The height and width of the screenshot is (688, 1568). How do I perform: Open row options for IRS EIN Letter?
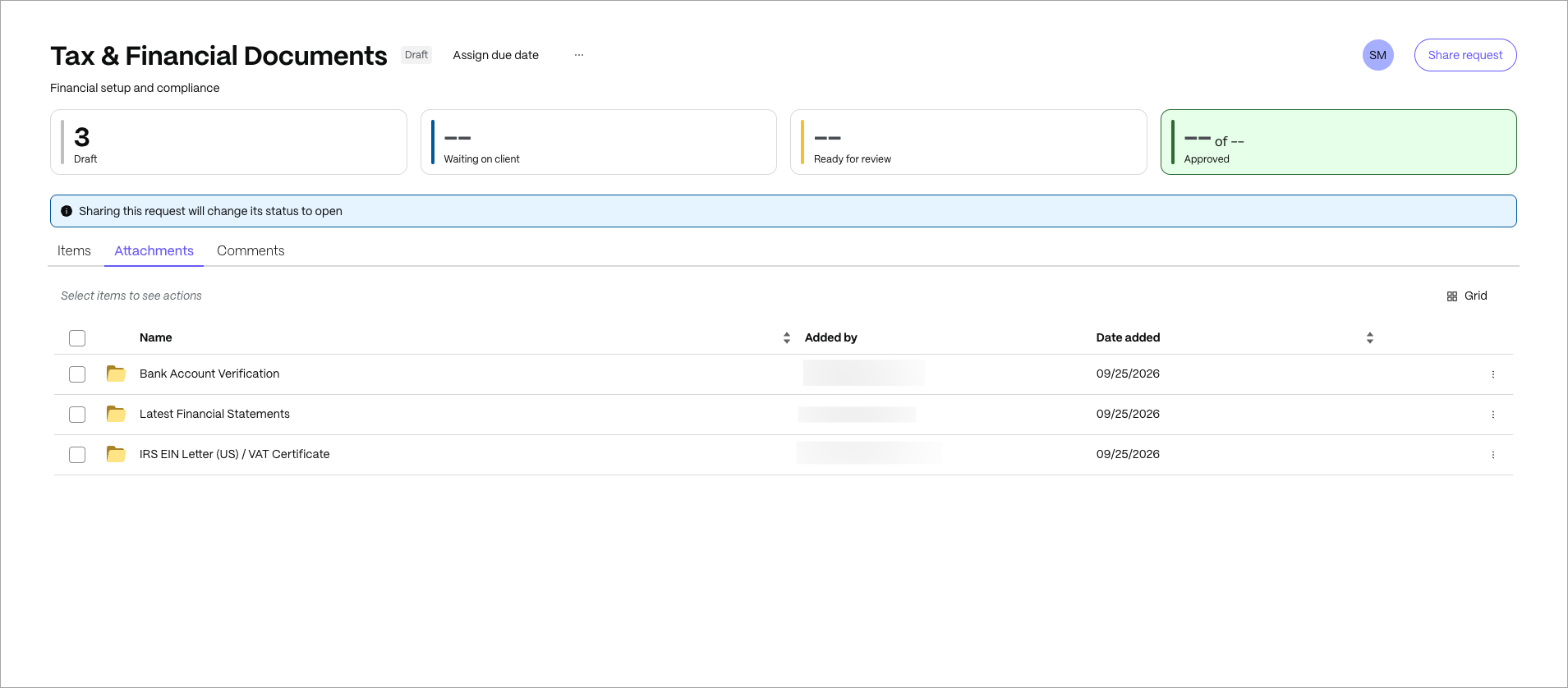(x=1492, y=455)
